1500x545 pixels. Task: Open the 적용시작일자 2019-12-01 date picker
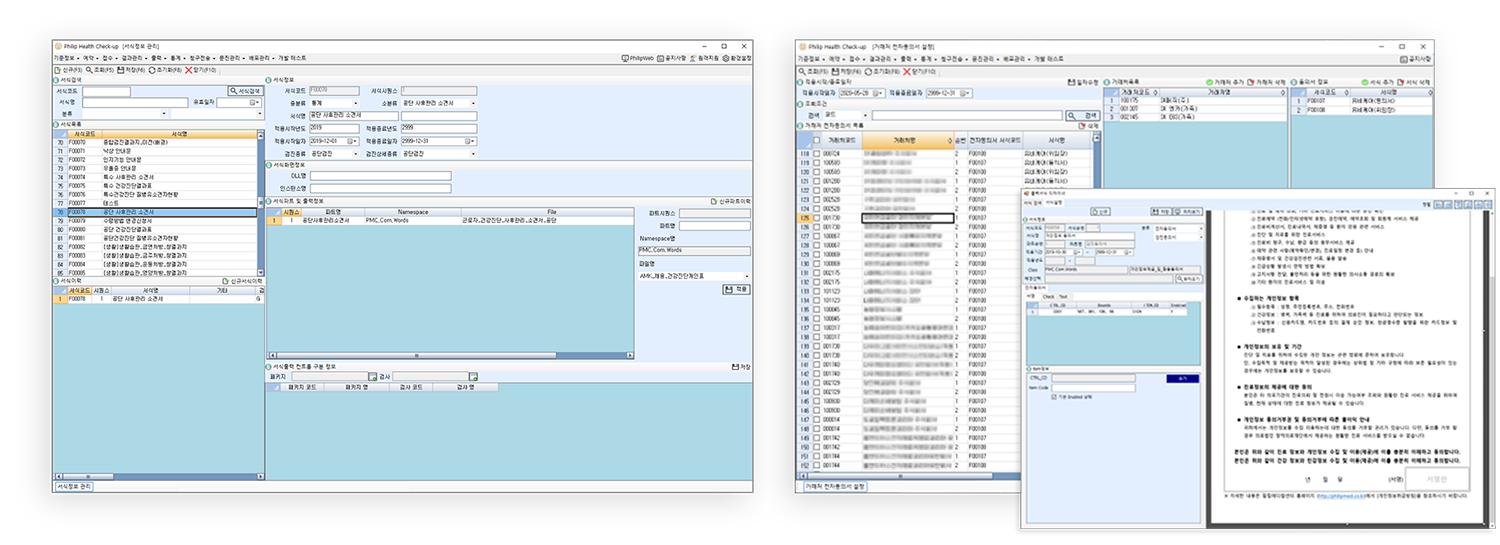click(x=355, y=141)
